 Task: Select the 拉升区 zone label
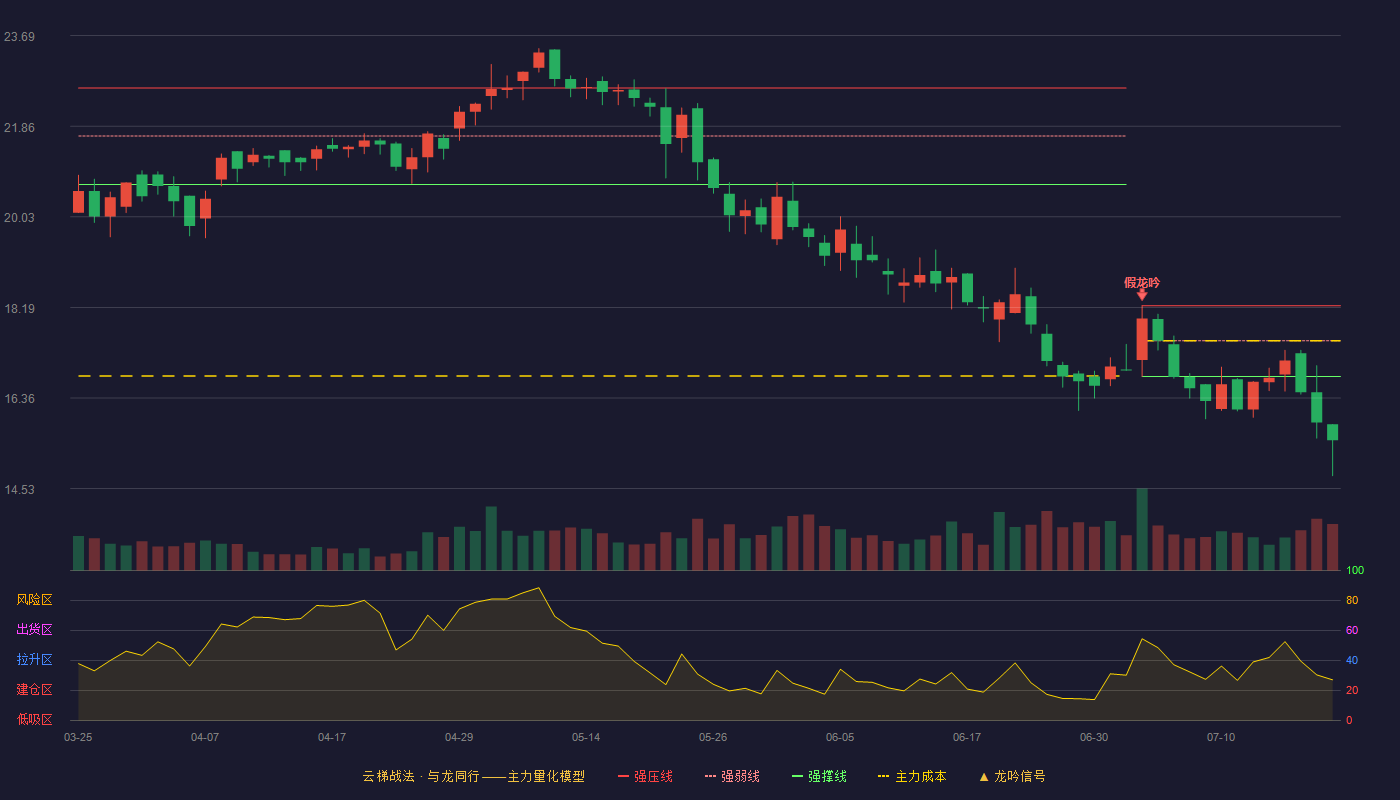34,660
